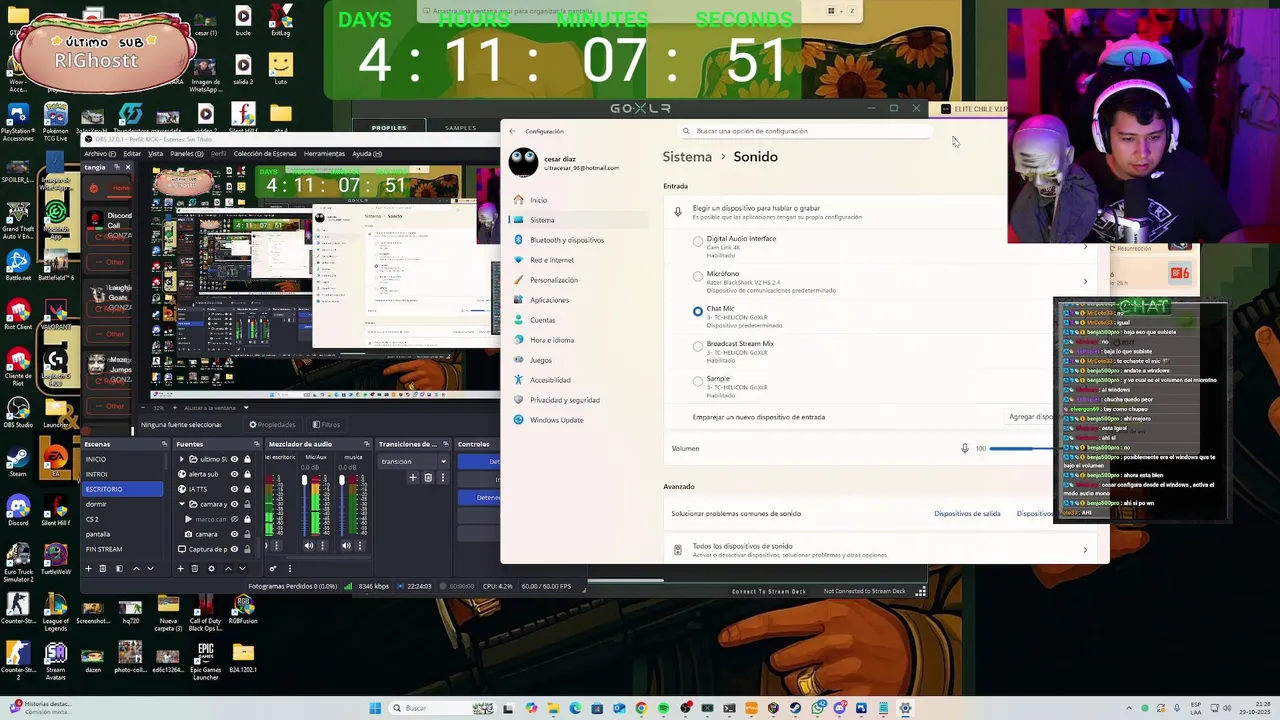Viewport: 1280px width, 720px height.
Task: Go back in Settings window
Action: pyautogui.click(x=512, y=131)
